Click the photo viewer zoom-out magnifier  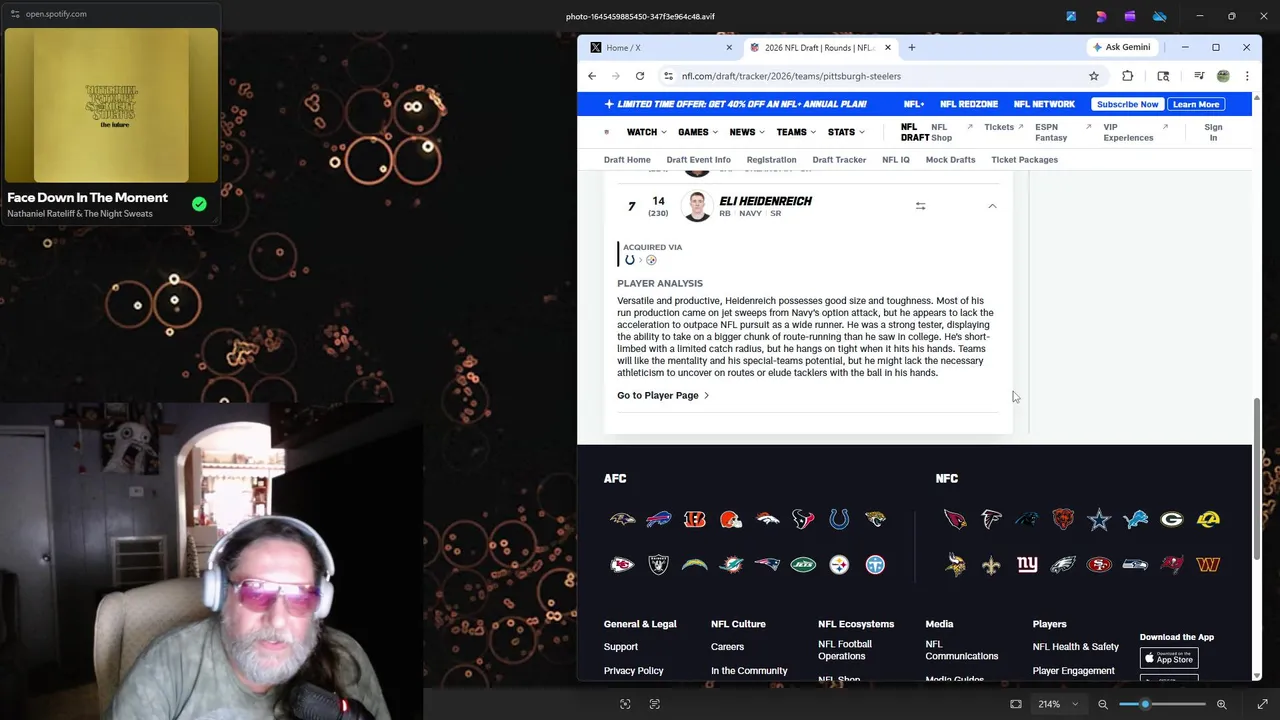pos(1103,704)
